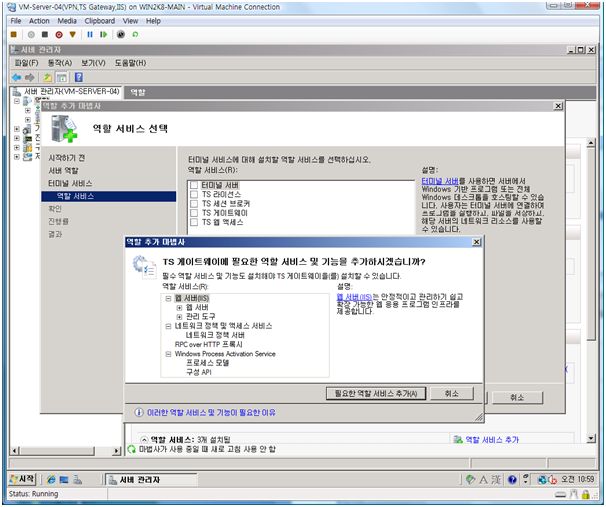Click the green Revert icon
The image size is (606, 507).
(x=135, y=34)
